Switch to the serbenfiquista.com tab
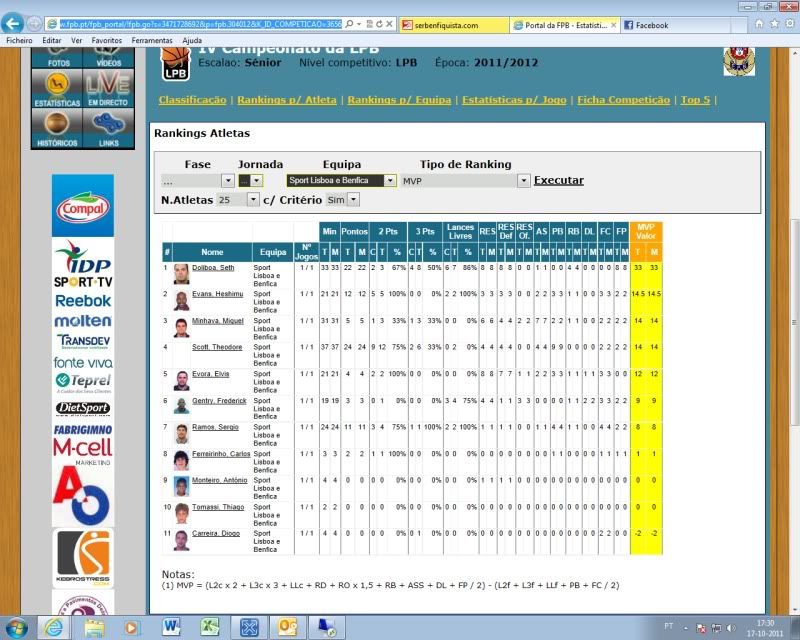The width and height of the screenshot is (800, 640). click(454, 25)
